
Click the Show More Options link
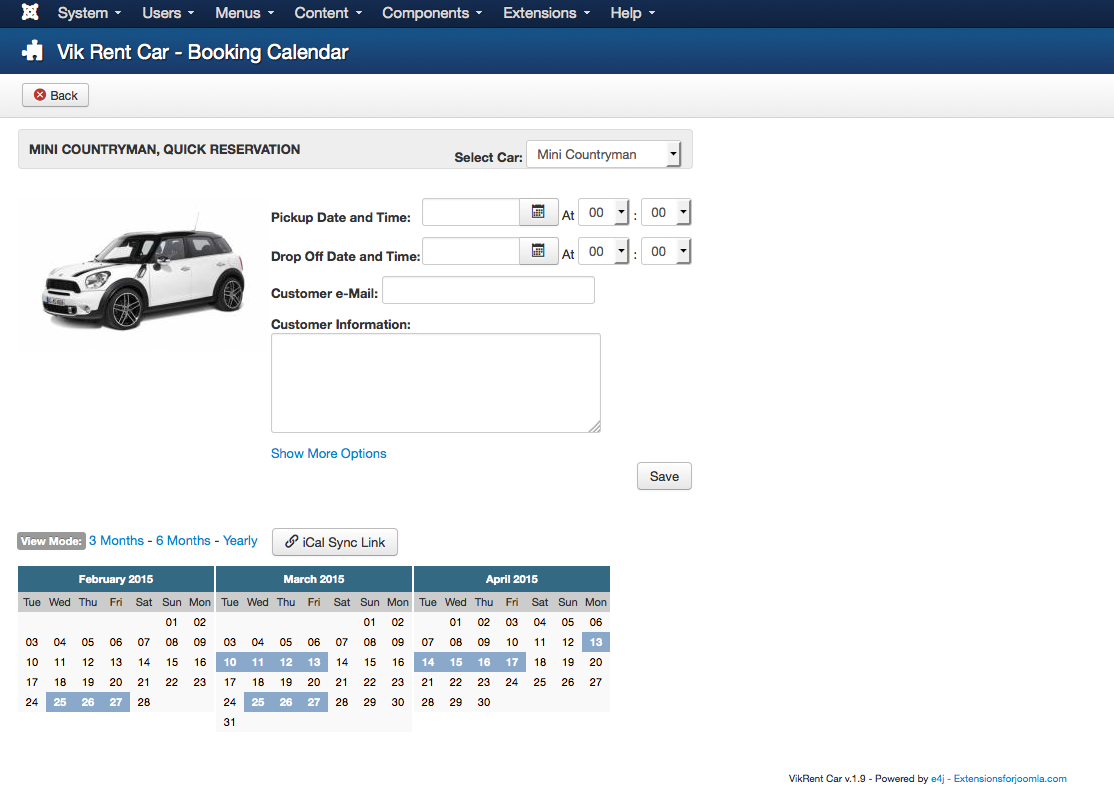(x=329, y=453)
